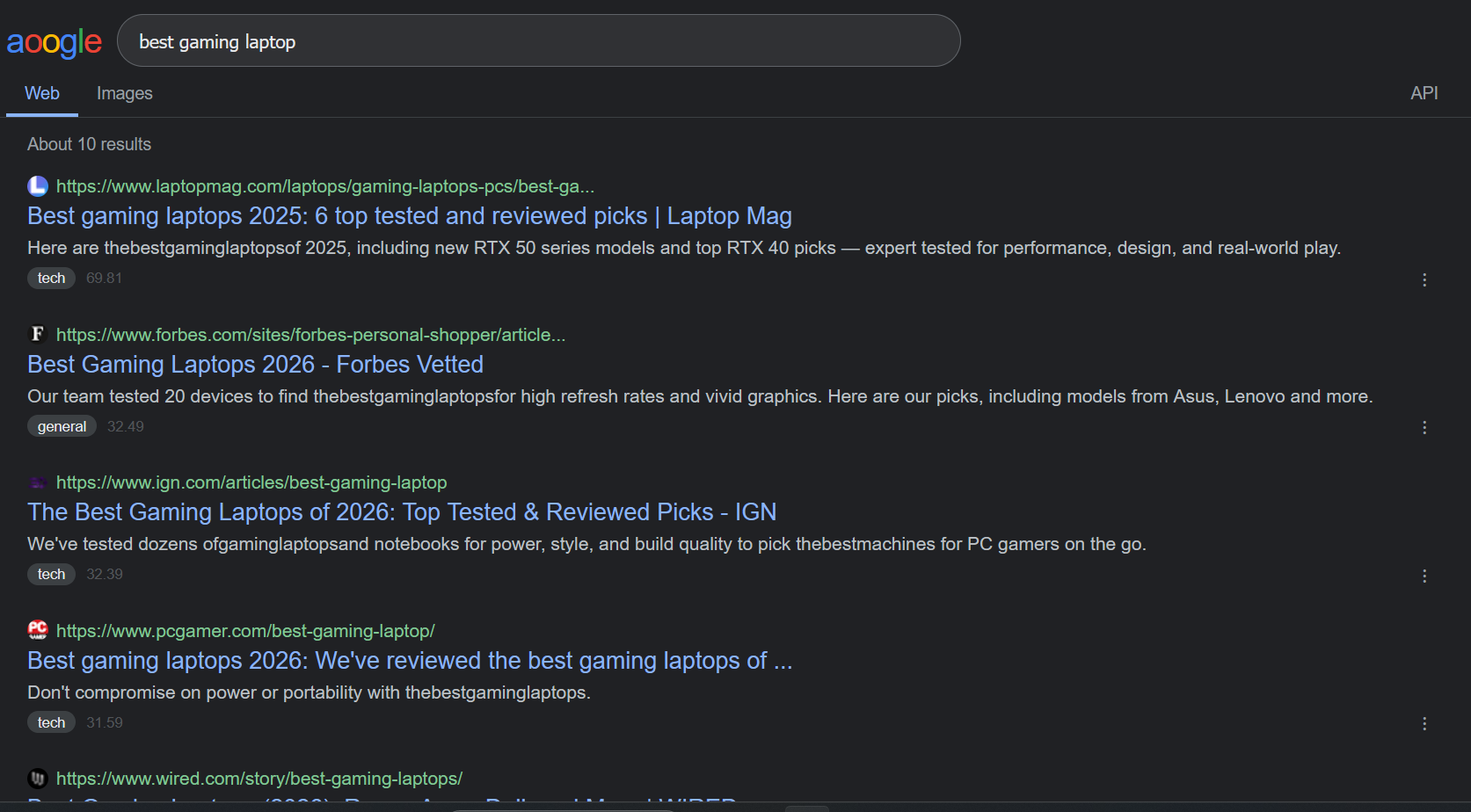Select the Web tab
This screenshot has height=812, width=1471.
42,93
